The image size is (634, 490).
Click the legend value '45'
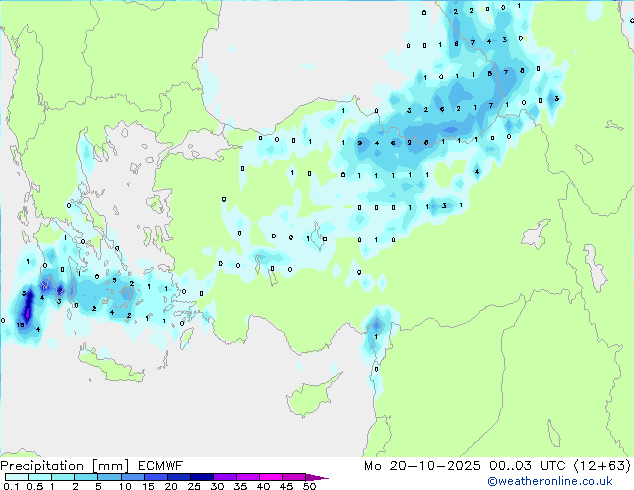pyautogui.click(x=286, y=486)
